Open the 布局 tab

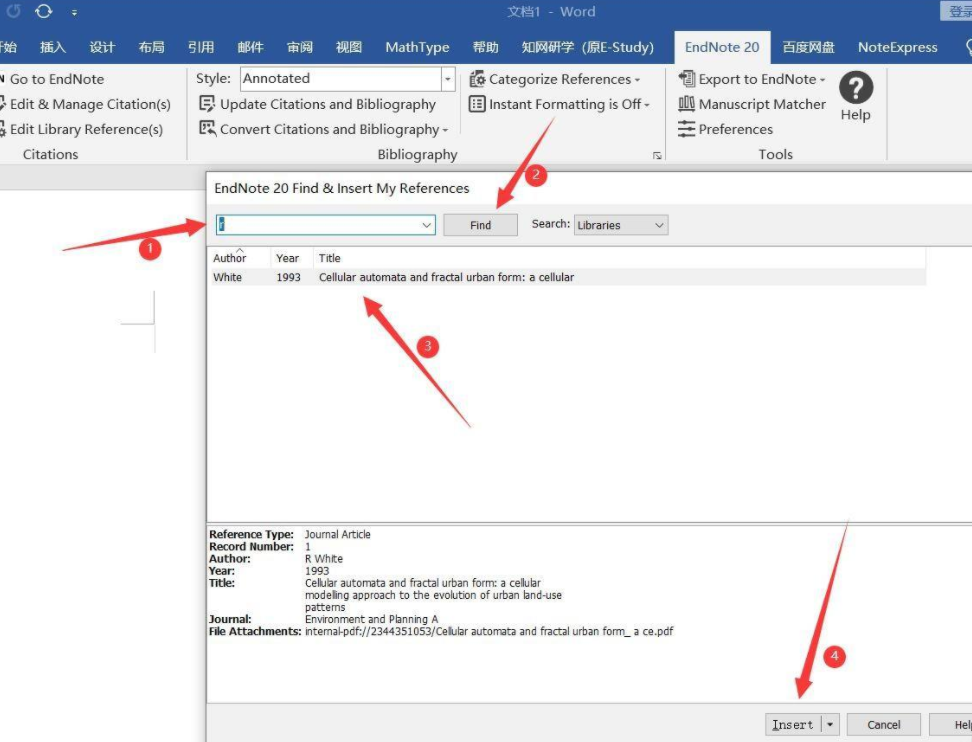click(151, 47)
